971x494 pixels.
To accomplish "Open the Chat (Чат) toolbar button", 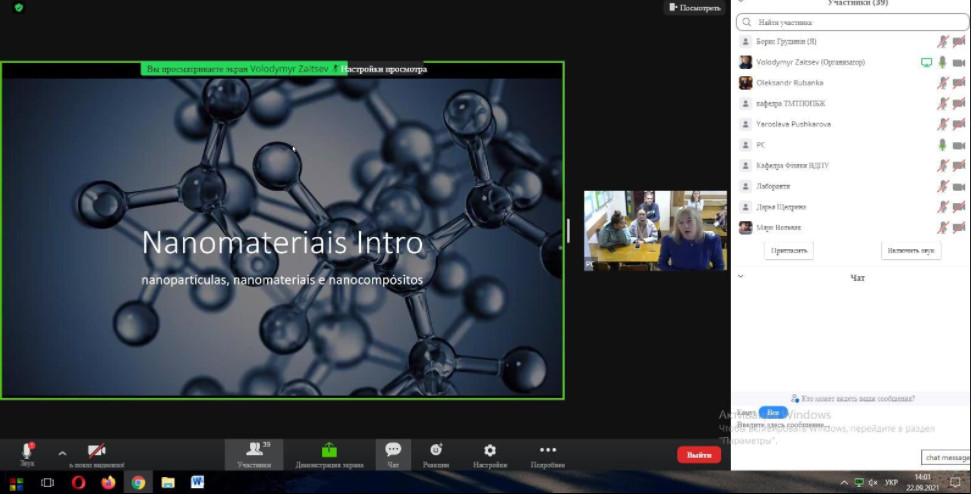I will [393, 454].
